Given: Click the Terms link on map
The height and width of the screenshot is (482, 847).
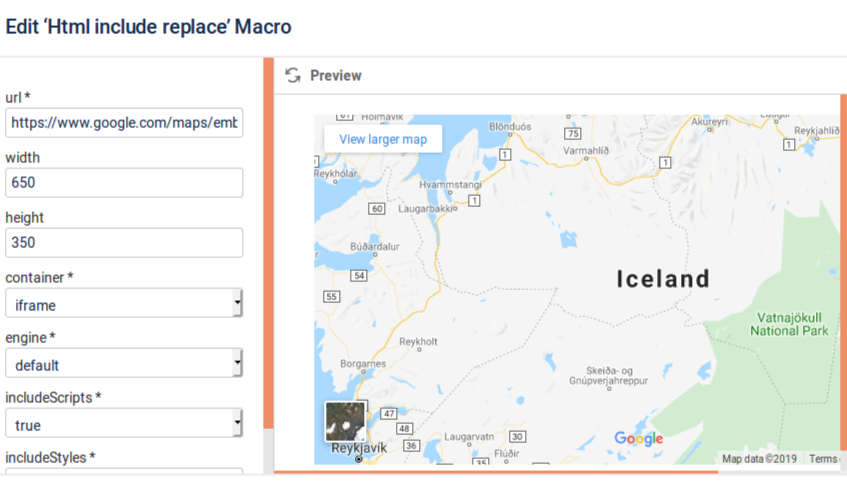Looking at the screenshot, I should pos(823,459).
